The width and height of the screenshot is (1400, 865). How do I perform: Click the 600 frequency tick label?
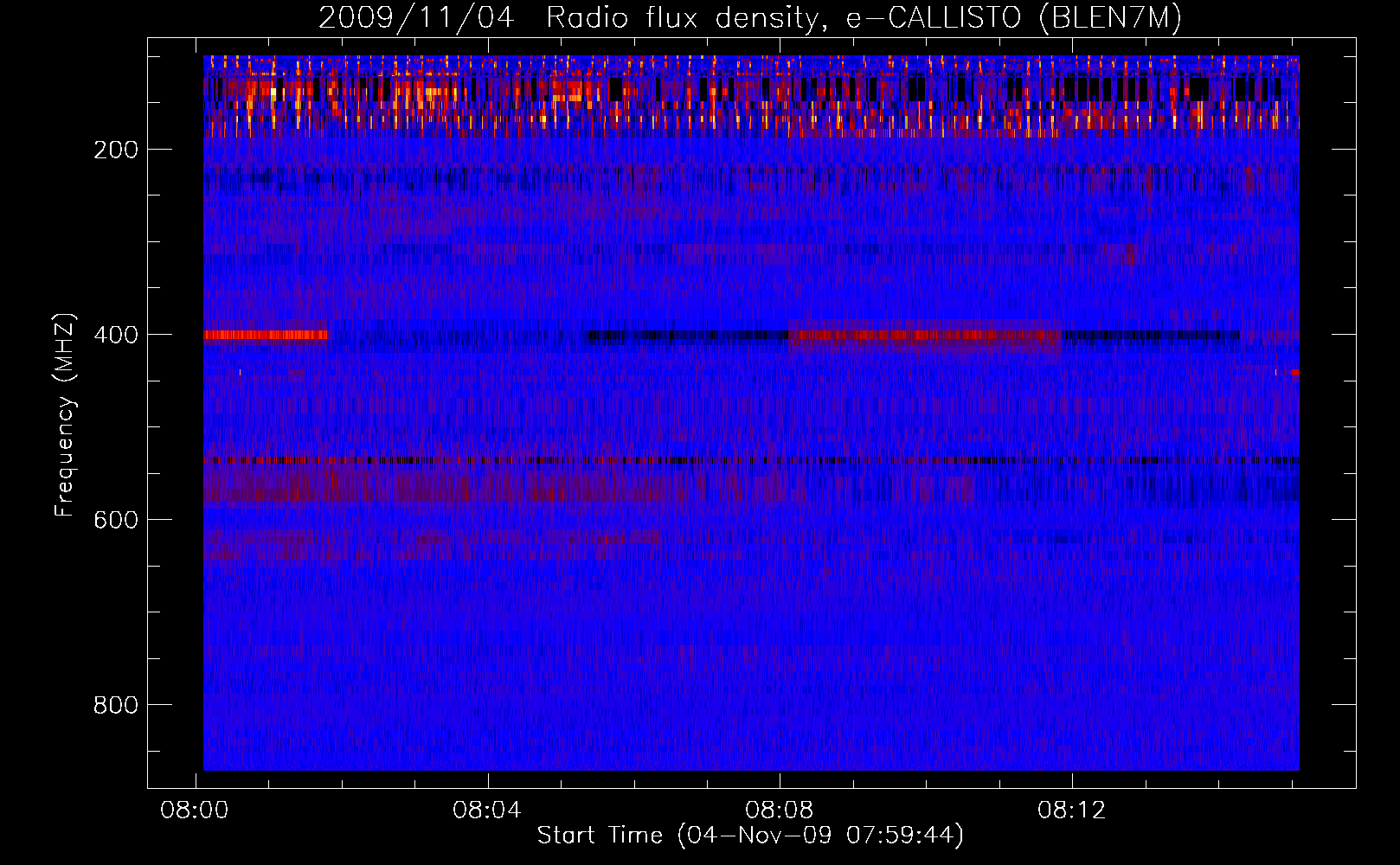(116, 520)
